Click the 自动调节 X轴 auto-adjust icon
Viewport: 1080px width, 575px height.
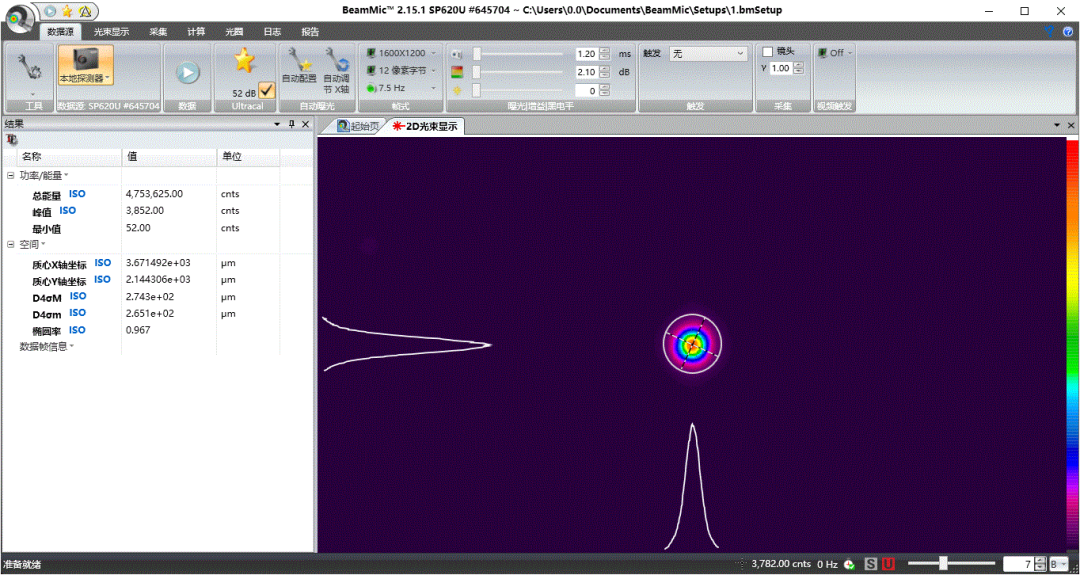[337, 70]
